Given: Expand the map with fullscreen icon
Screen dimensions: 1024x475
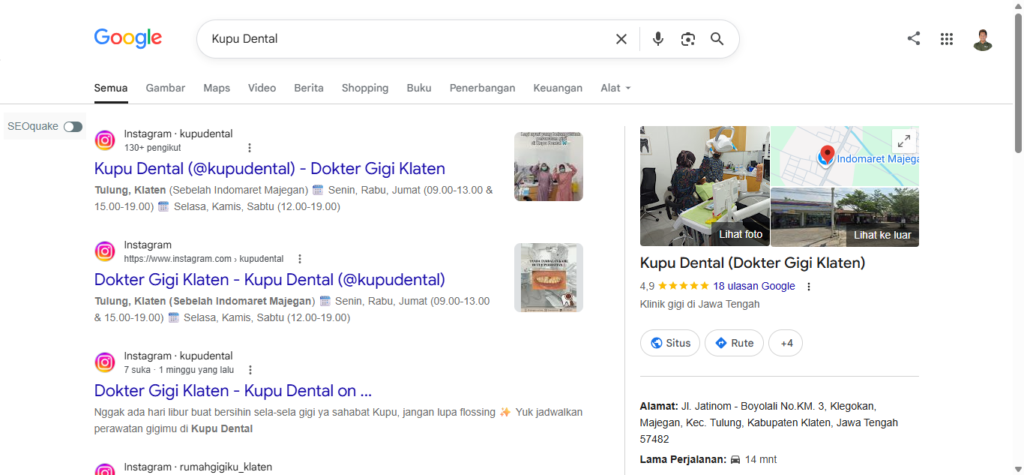Looking at the screenshot, I should [904, 140].
